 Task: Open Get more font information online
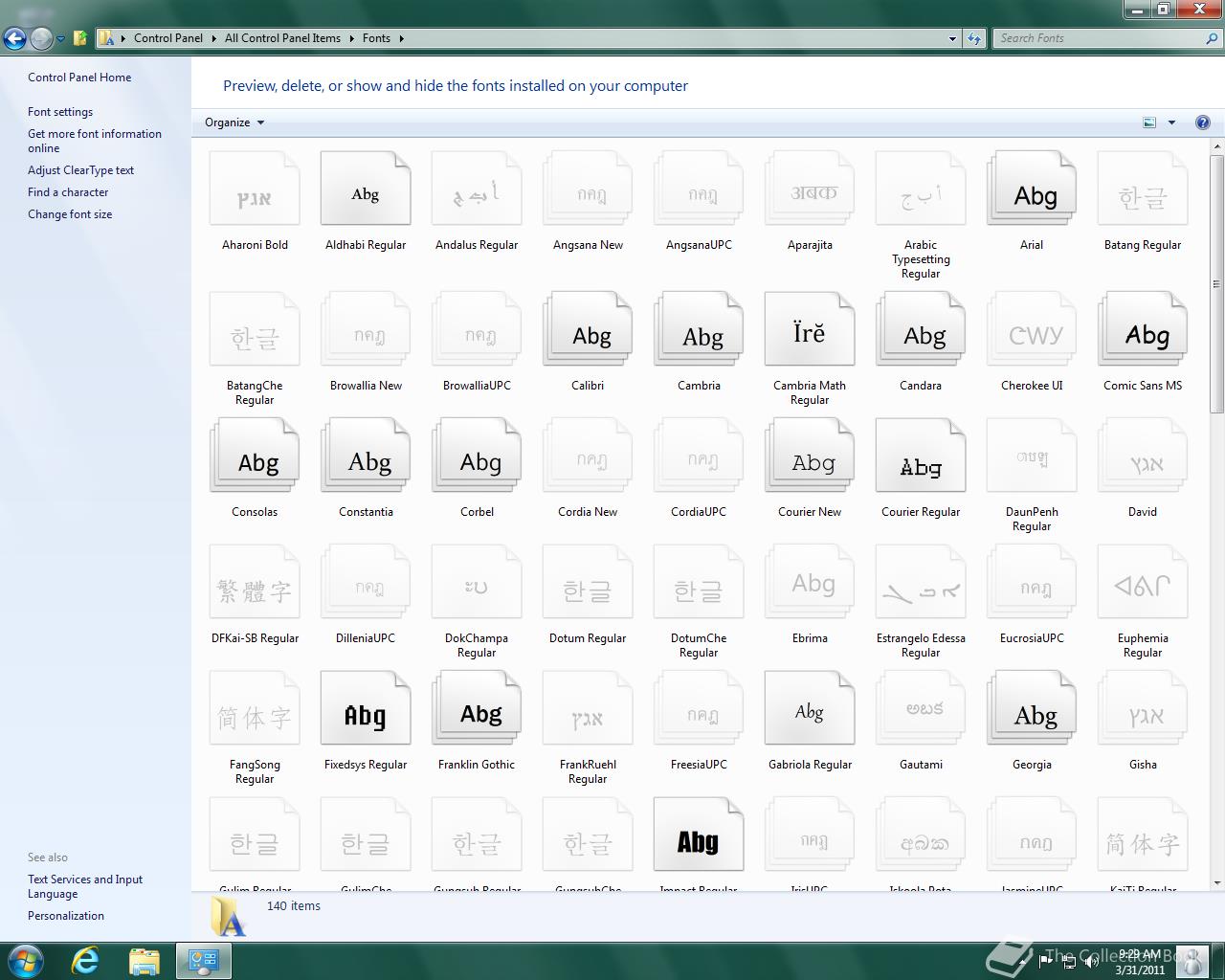pos(95,141)
